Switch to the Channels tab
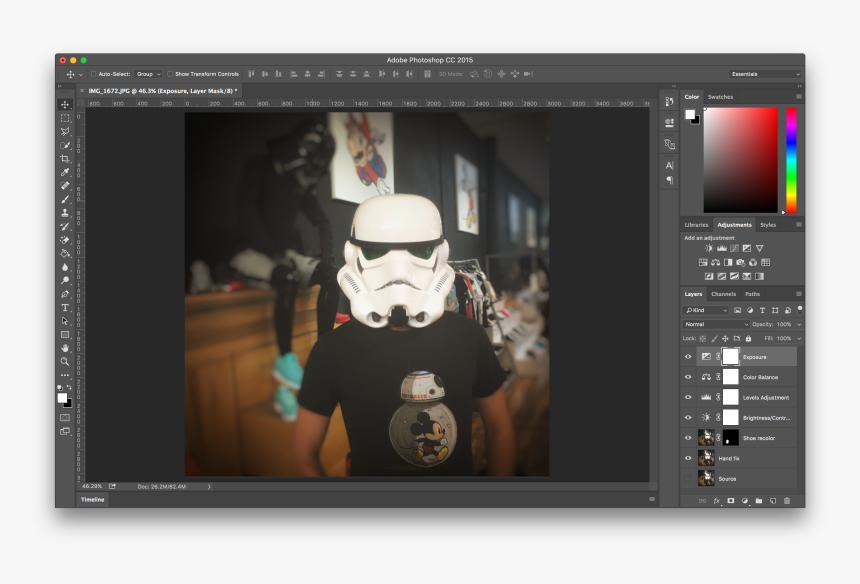 click(x=723, y=294)
